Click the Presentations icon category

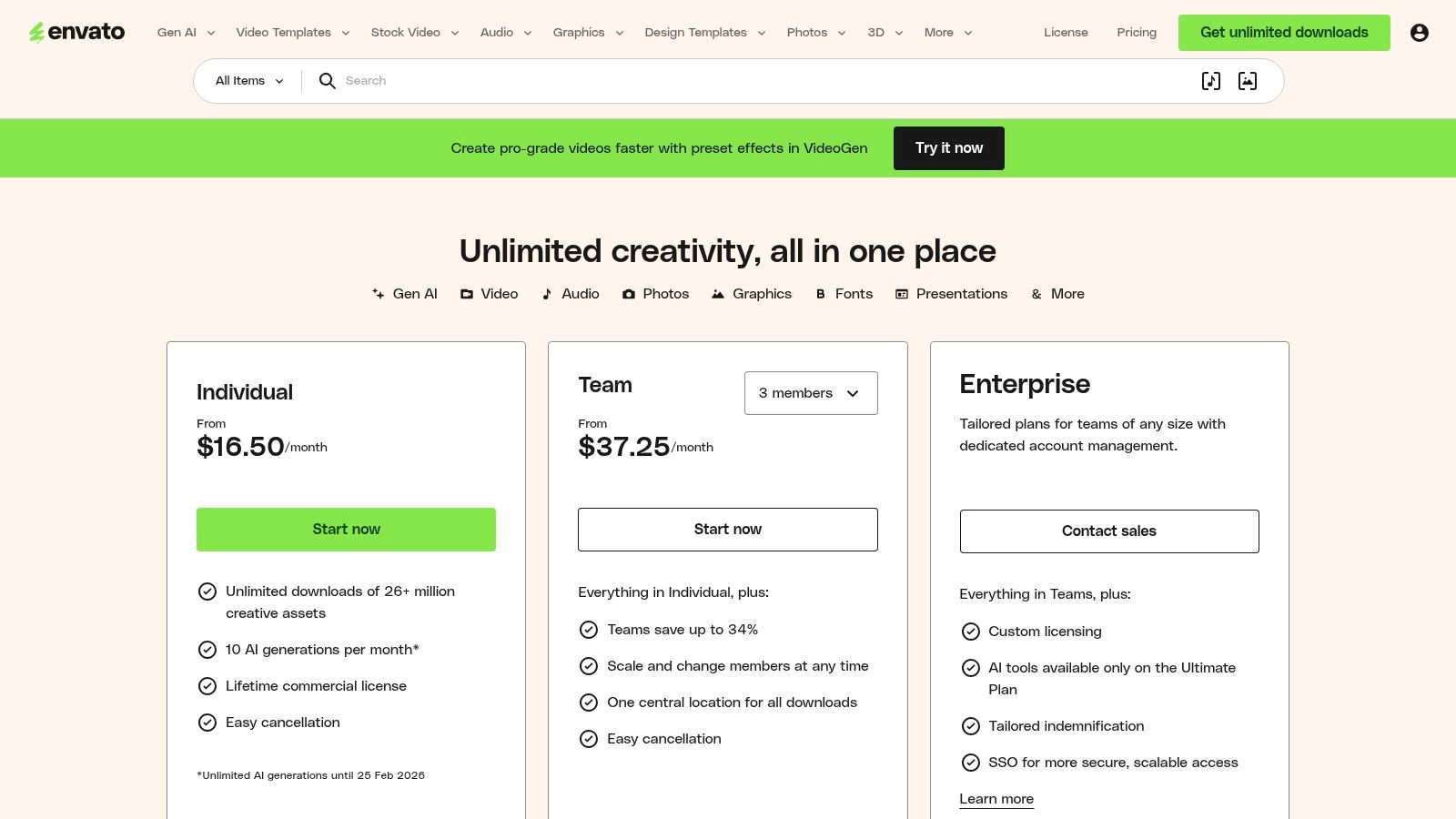coord(901,293)
